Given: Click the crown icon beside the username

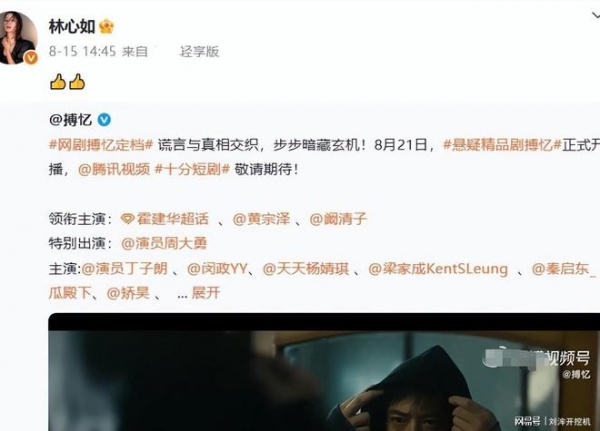Looking at the screenshot, I should (x=106, y=27).
